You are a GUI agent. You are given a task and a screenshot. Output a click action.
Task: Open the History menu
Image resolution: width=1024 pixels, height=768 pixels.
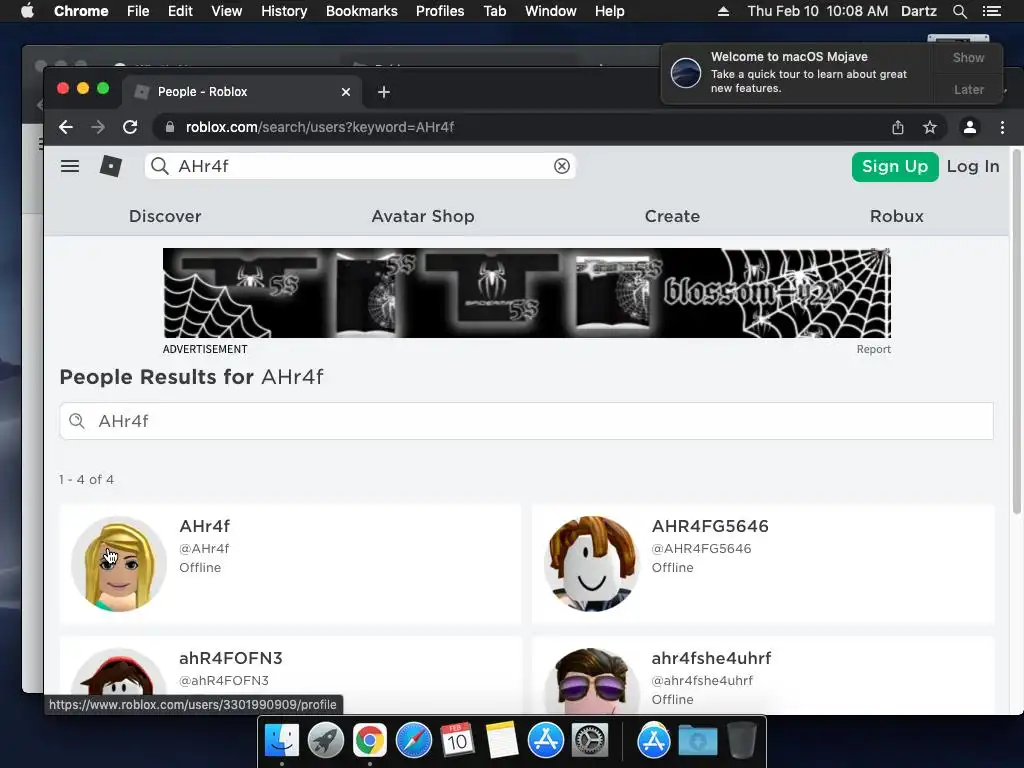coord(284,11)
